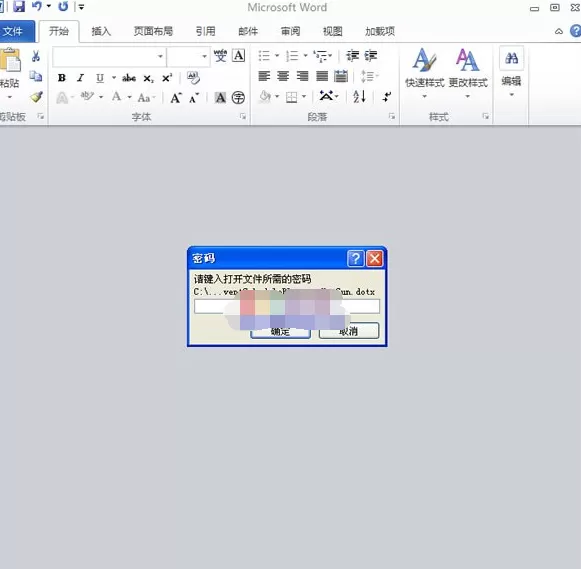
Task: Click the 取消 button in password dialog
Action: 349,331
